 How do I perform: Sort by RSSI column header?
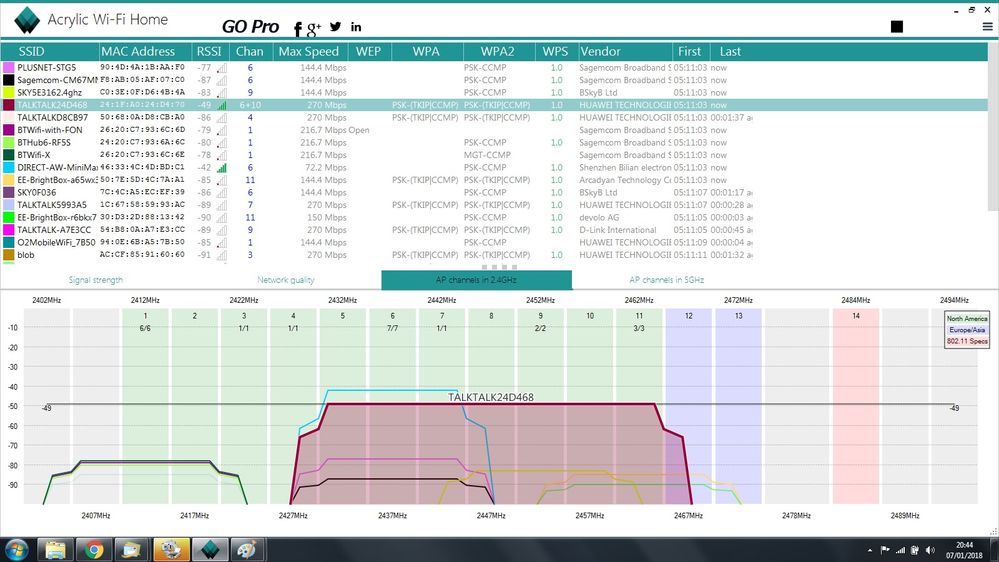(209, 52)
